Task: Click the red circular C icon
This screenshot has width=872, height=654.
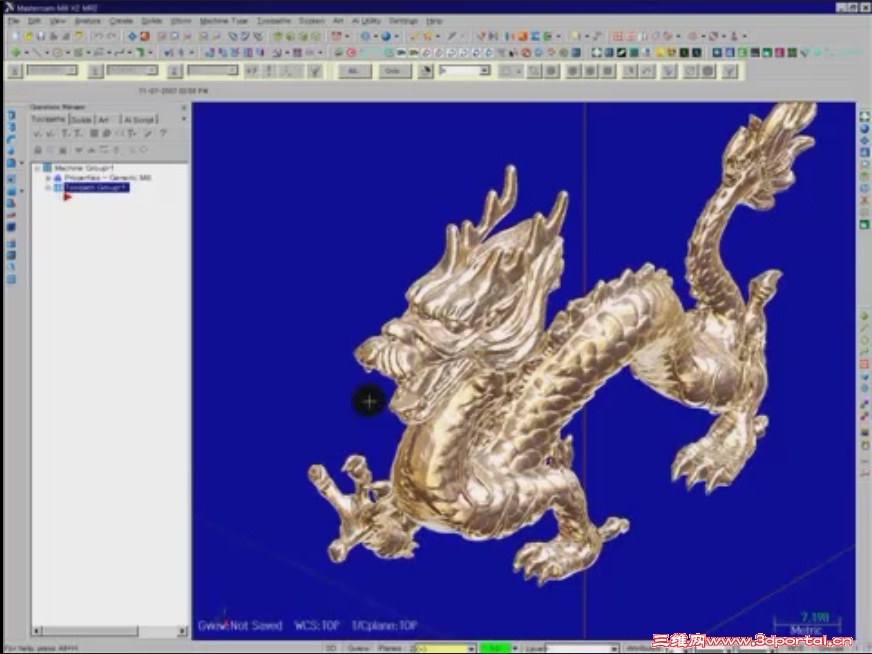Action: (351, 52)
